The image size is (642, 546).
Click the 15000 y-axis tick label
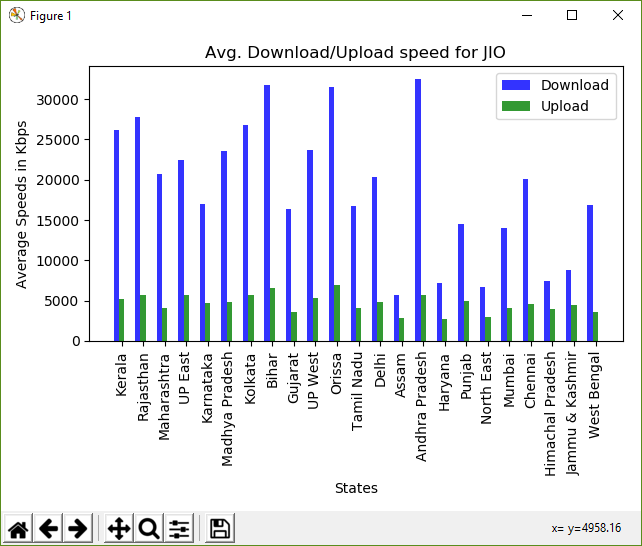pos(57,221)
